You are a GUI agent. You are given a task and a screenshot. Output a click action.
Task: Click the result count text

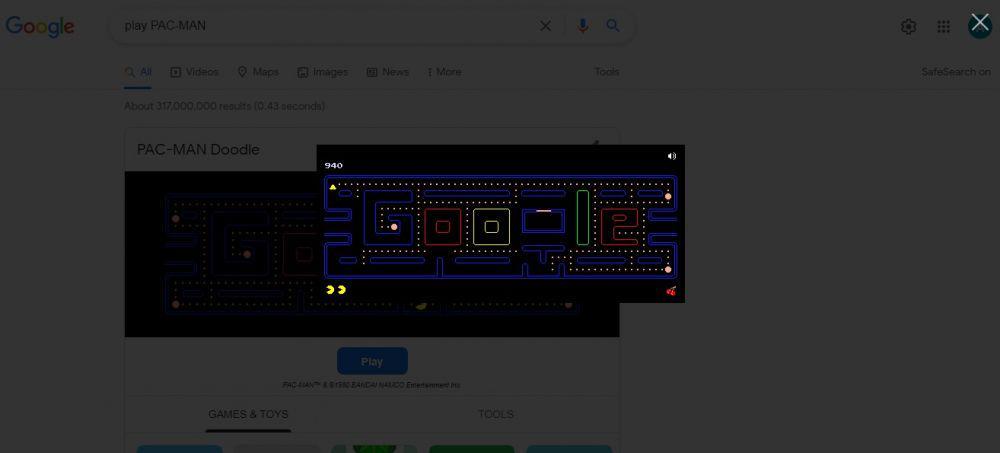pos(224,106)
